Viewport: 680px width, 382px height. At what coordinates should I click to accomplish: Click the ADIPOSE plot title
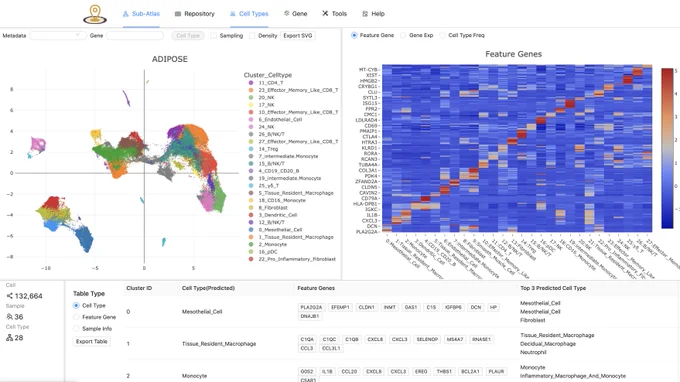pos(170,59)
